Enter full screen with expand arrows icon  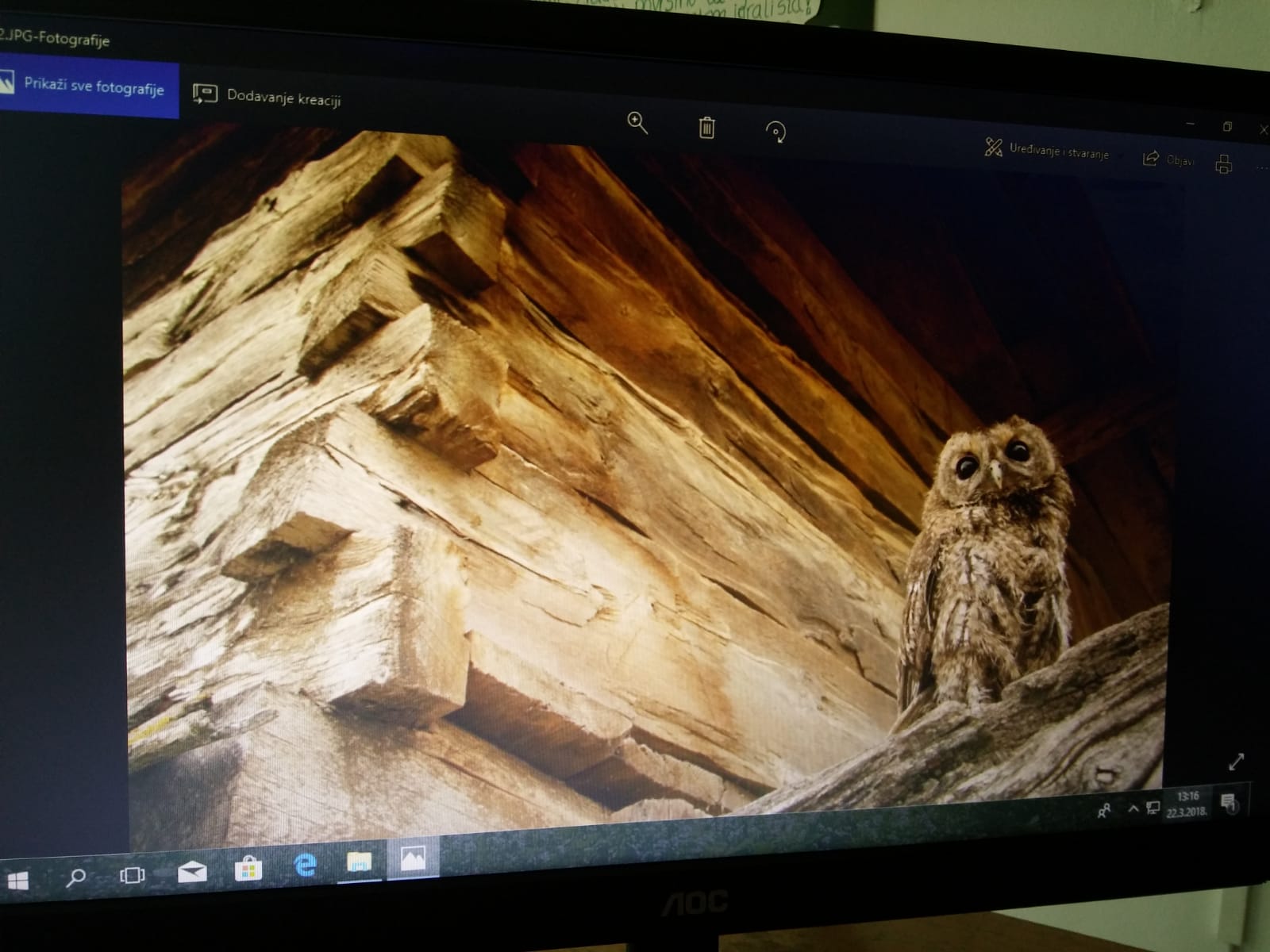click(1236, 762)
